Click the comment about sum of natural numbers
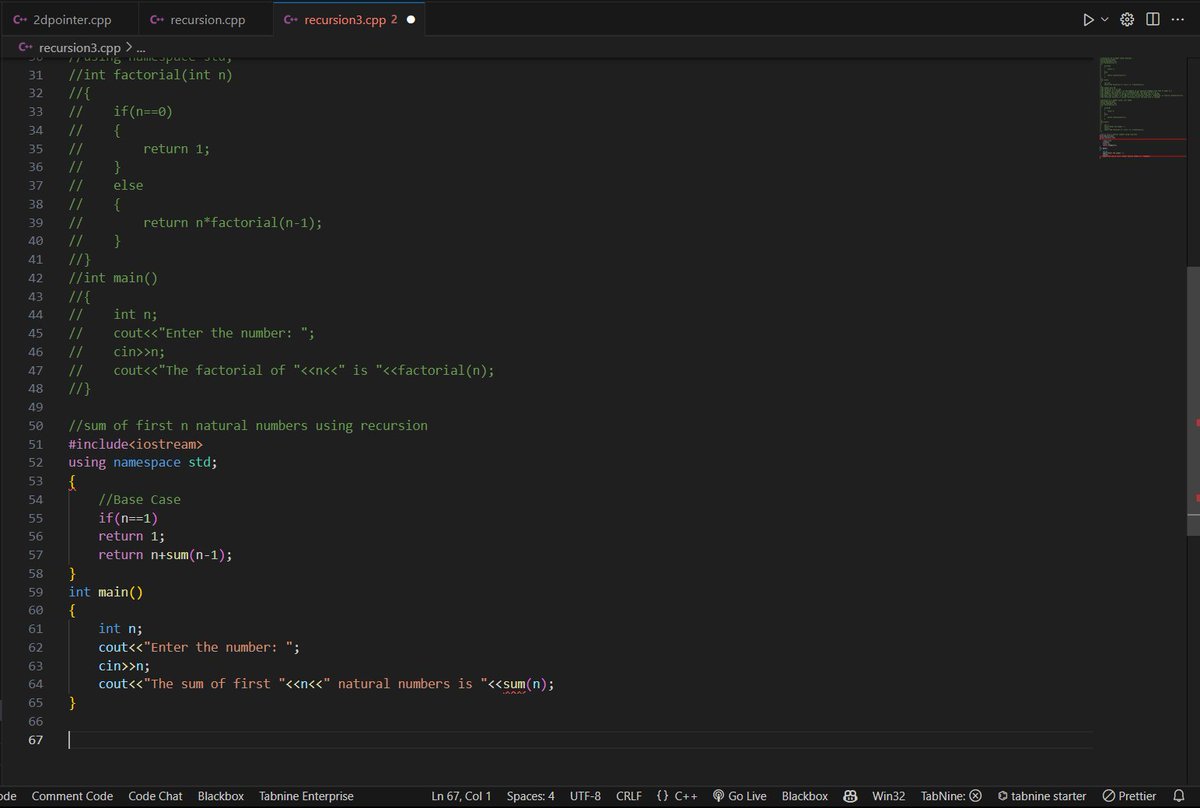 (x=248, y=426)
